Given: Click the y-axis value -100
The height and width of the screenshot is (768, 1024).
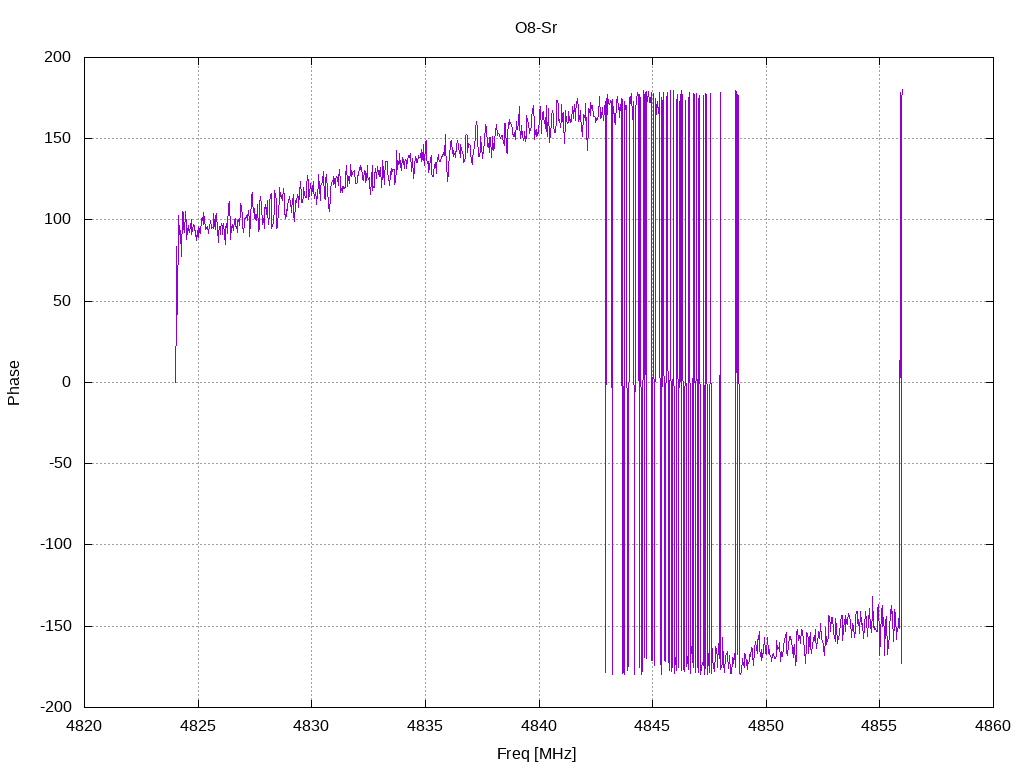Looking at the screenshot, I should coord(56,544).
